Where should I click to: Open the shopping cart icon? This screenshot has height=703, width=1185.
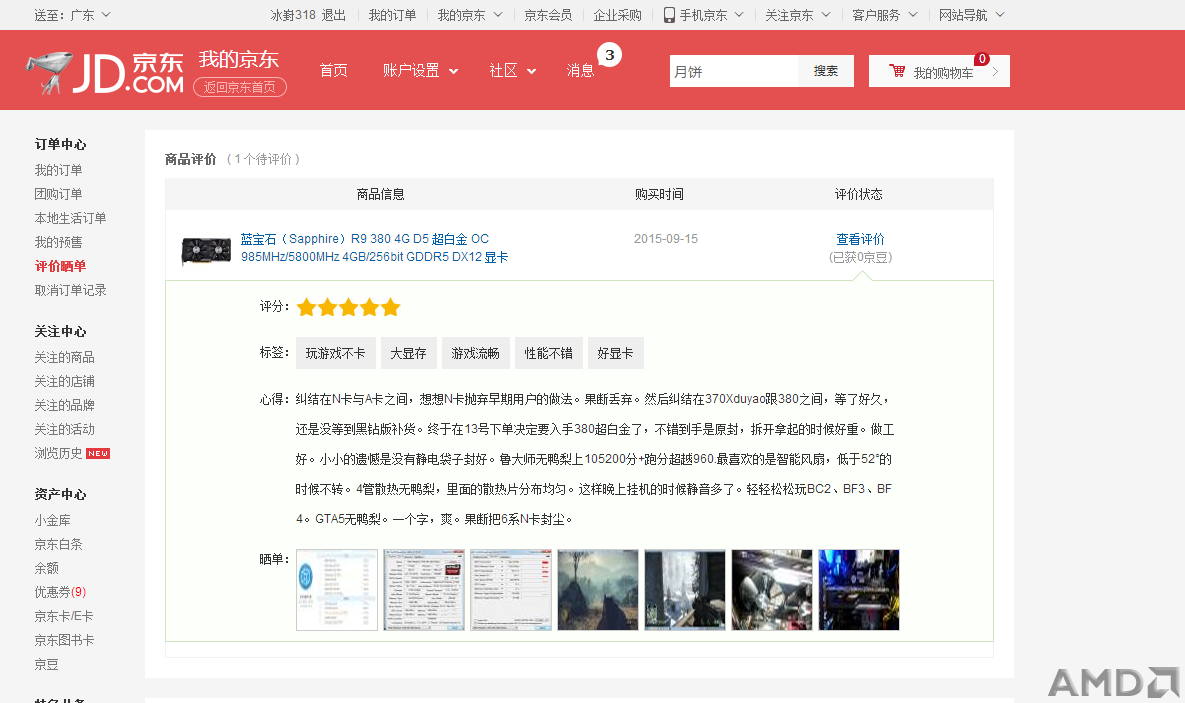(897, 71)
